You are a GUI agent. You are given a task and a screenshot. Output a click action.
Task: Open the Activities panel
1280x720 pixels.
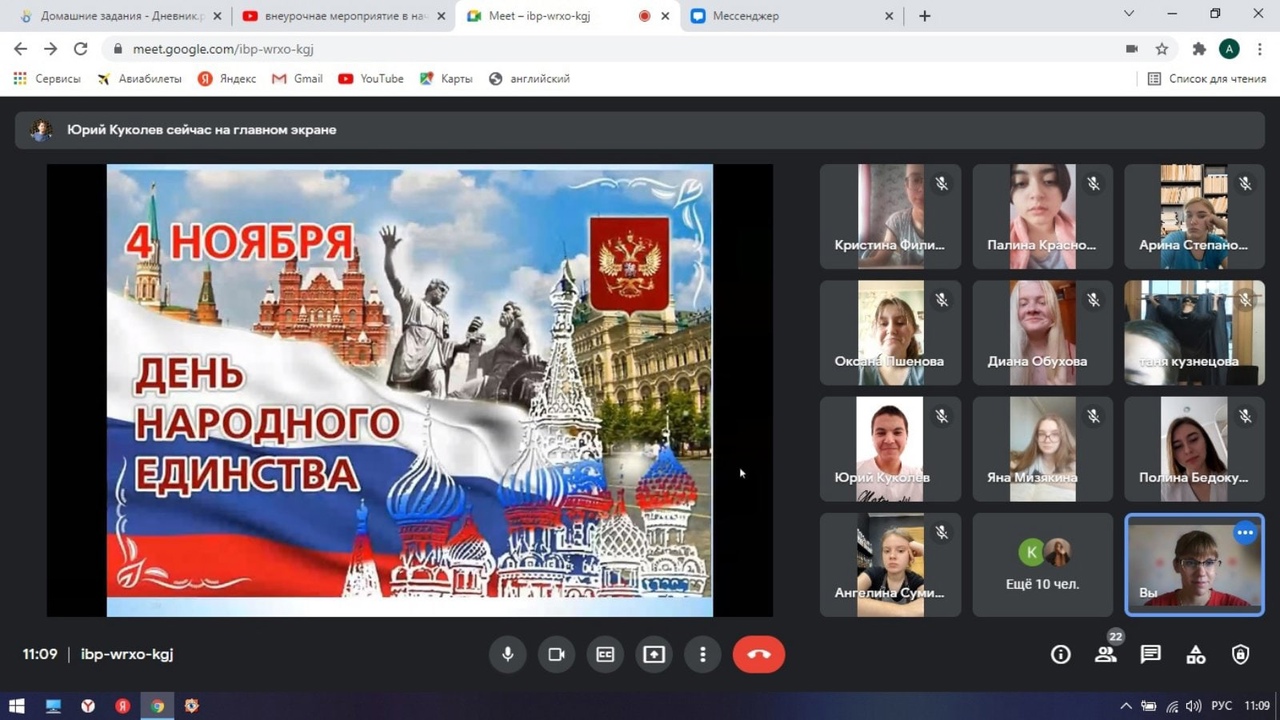point(1195,654)
